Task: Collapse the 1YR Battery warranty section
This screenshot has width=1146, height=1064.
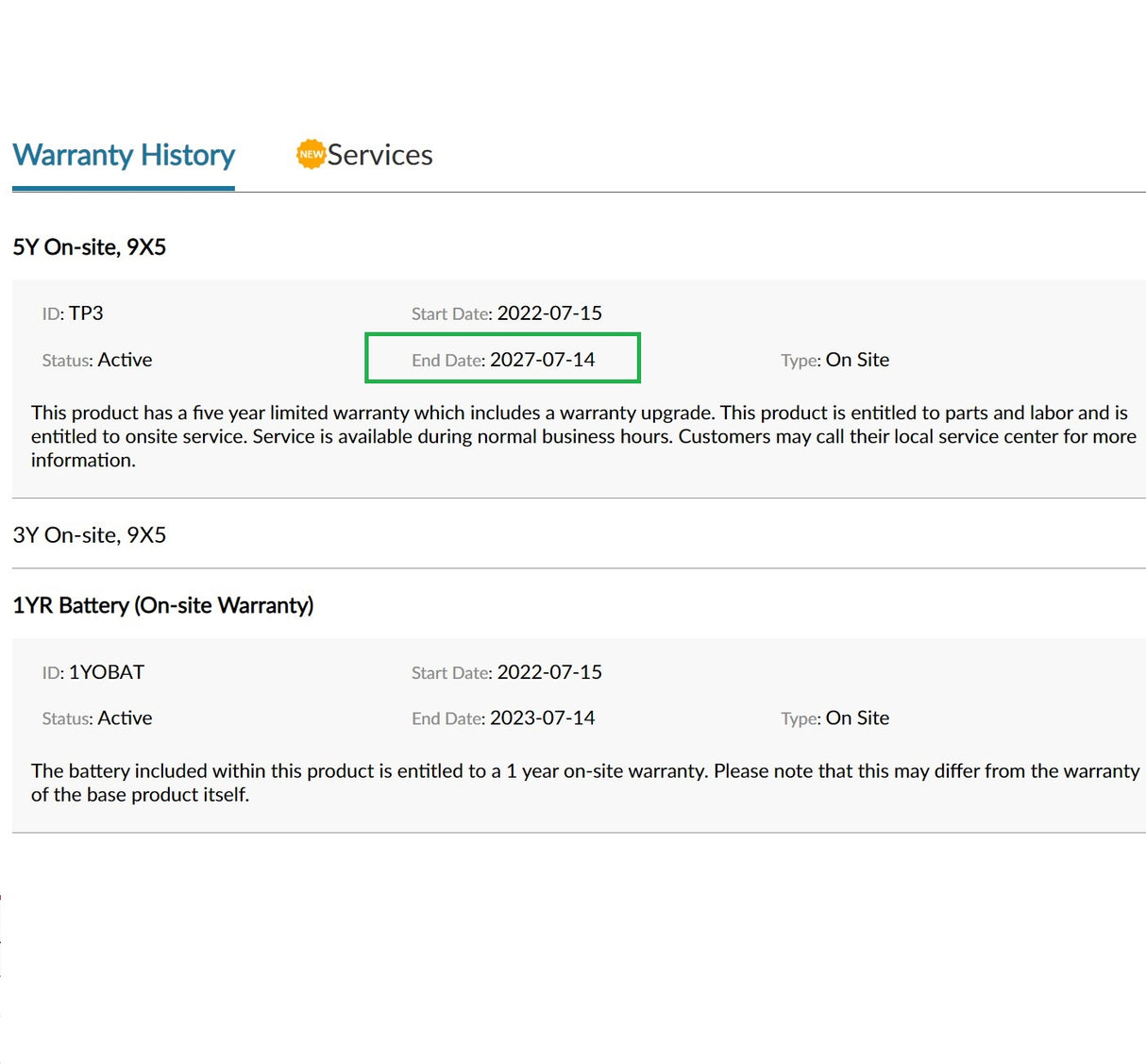Action: pyautogui.click(x=162, y=605)
